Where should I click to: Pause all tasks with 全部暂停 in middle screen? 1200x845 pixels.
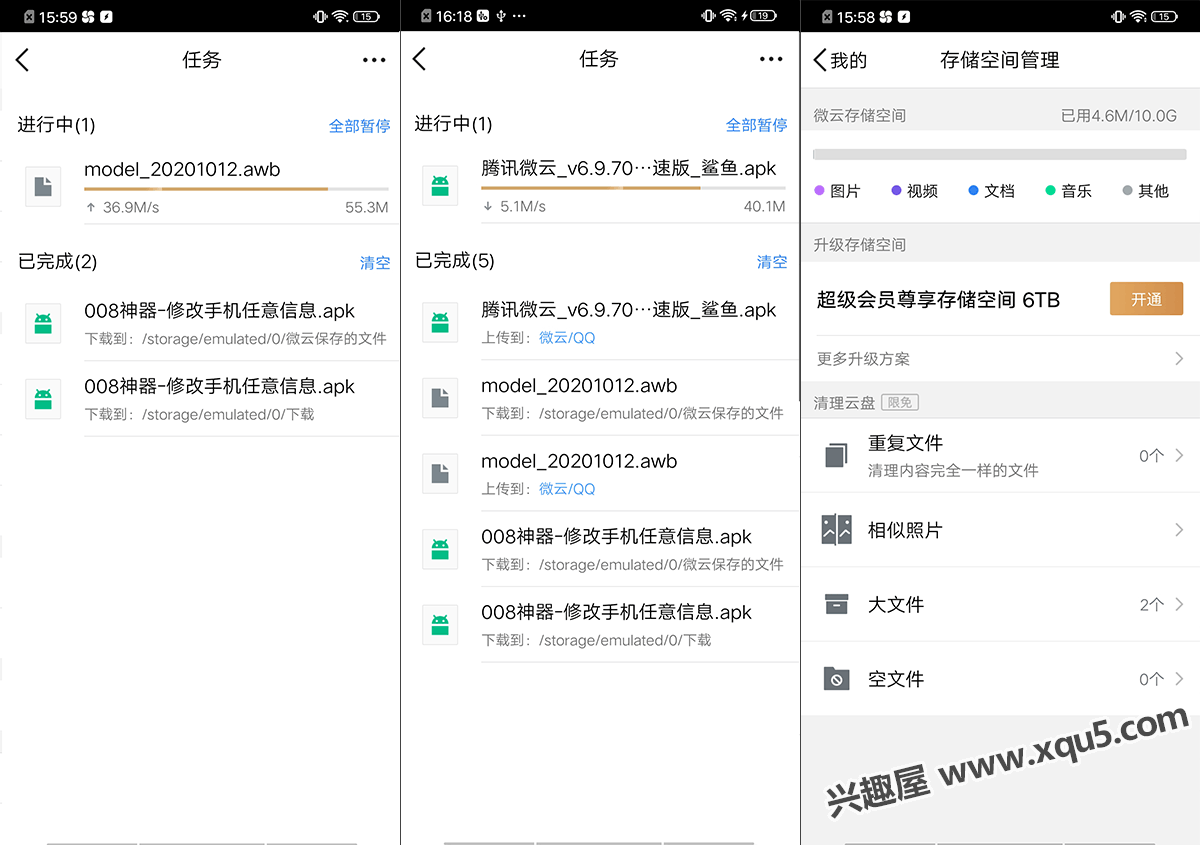tap(756, 125)
